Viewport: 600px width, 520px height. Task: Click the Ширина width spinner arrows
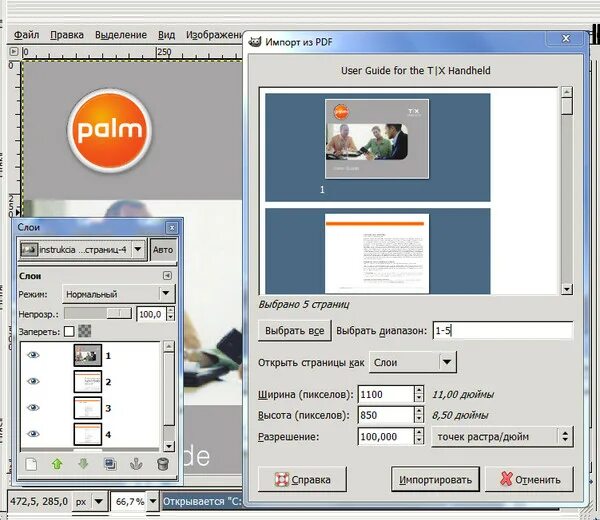pos(419,394)
